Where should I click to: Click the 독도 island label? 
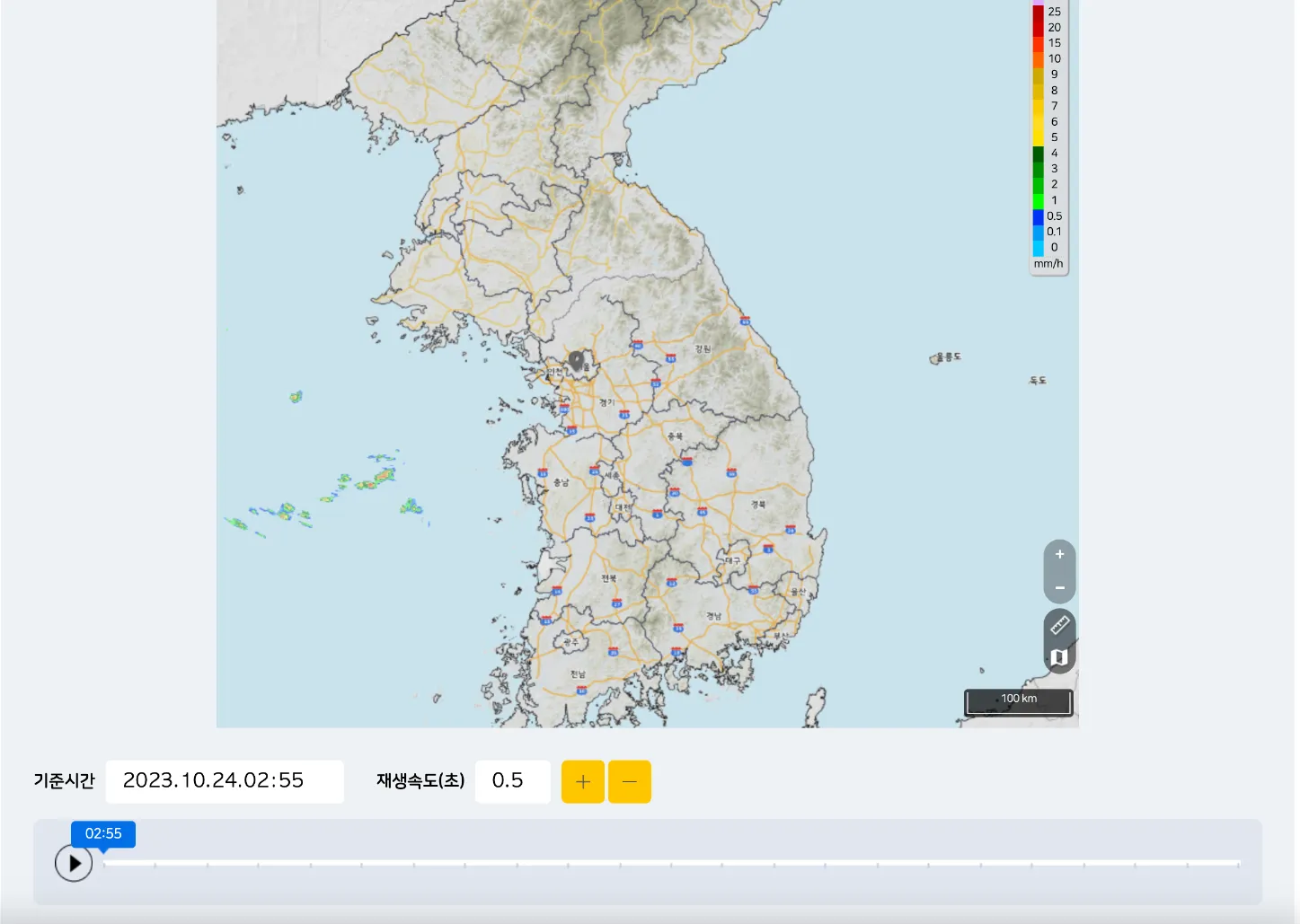(x=1038, y=381)
